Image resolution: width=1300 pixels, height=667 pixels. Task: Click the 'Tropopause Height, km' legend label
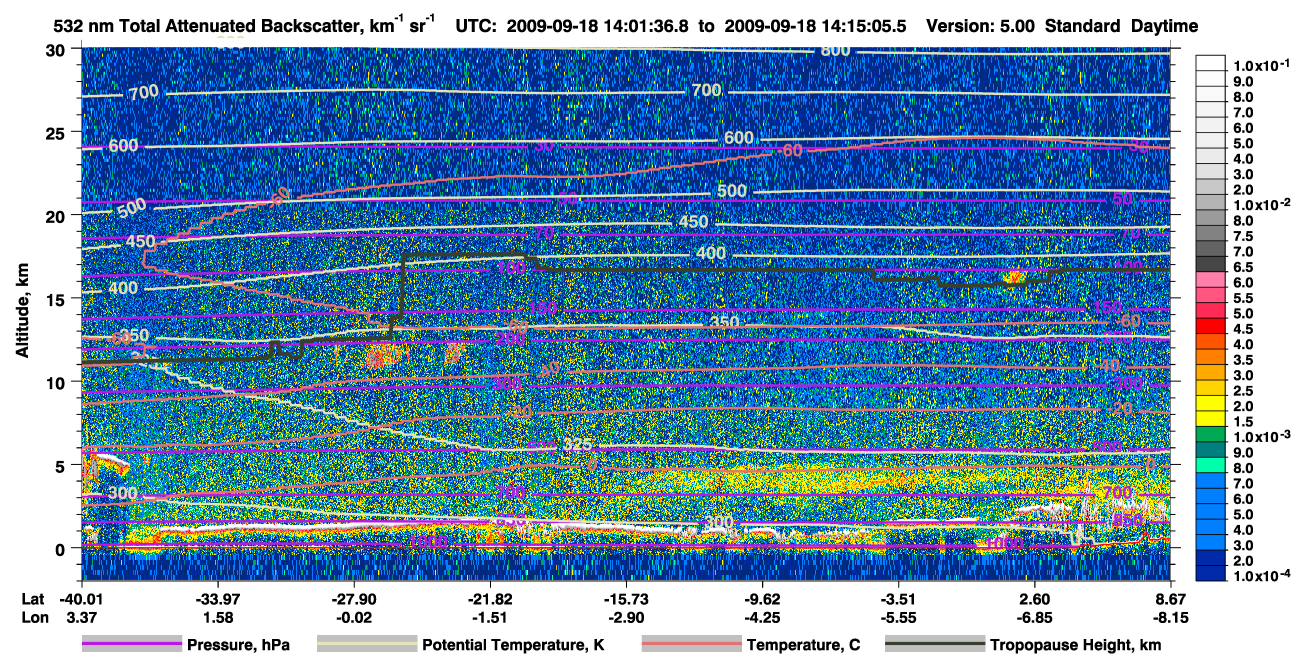point(1076,645)
